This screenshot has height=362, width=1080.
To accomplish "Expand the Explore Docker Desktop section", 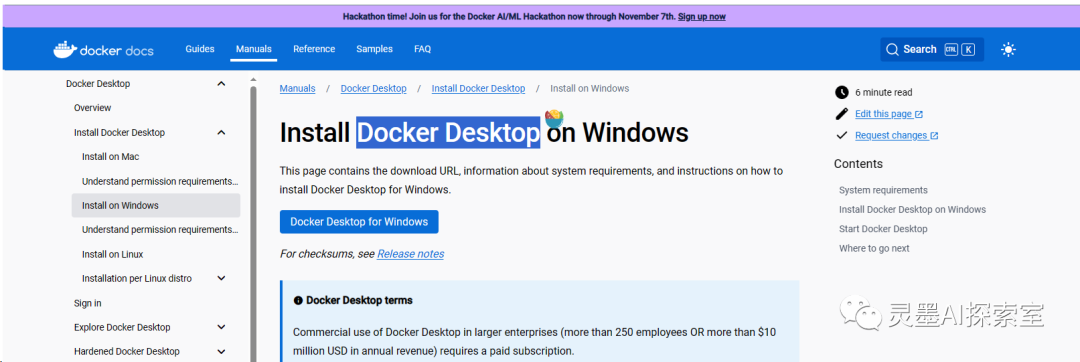I will (x=221, y=328).
